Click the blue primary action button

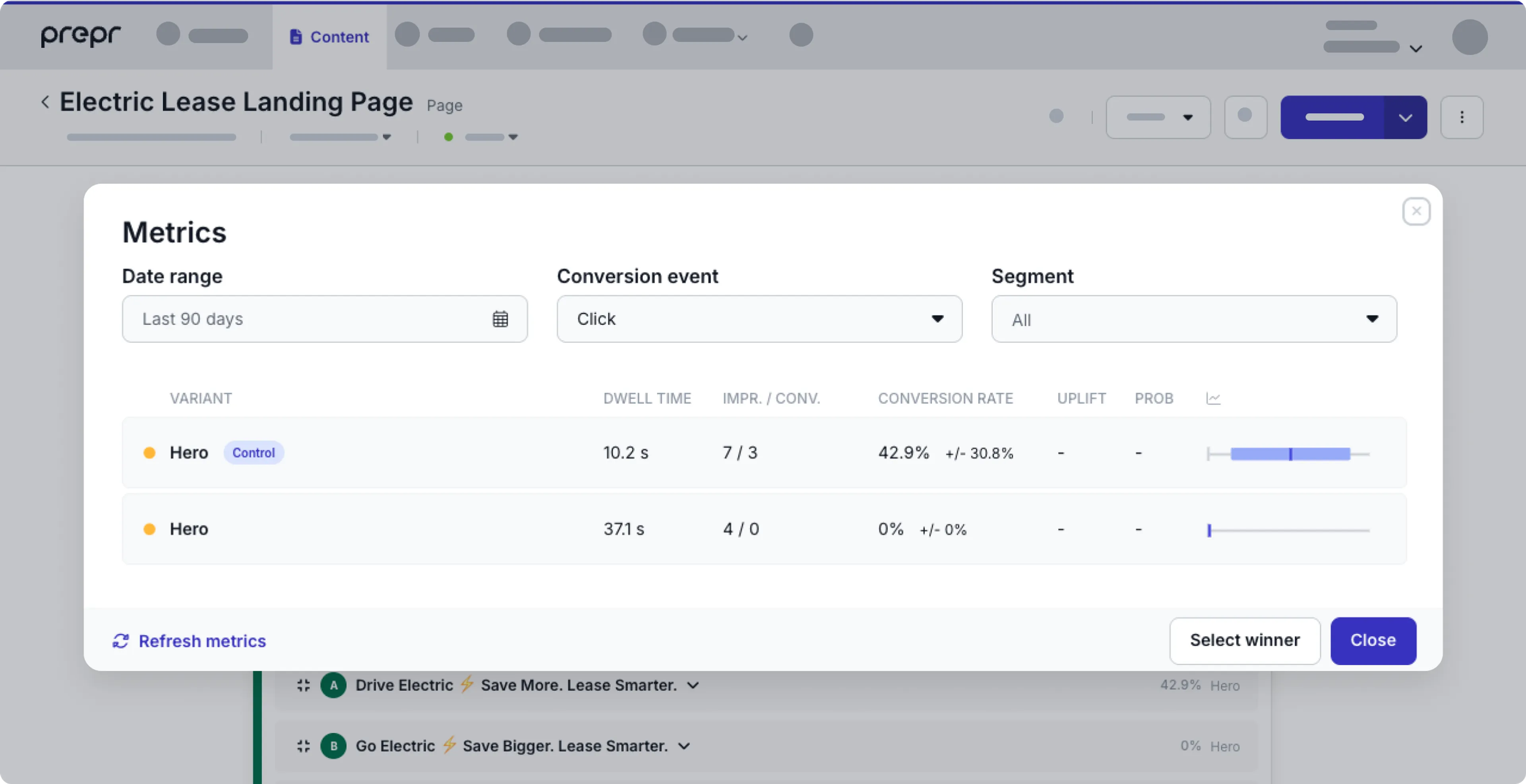[x=1333, y=117]
